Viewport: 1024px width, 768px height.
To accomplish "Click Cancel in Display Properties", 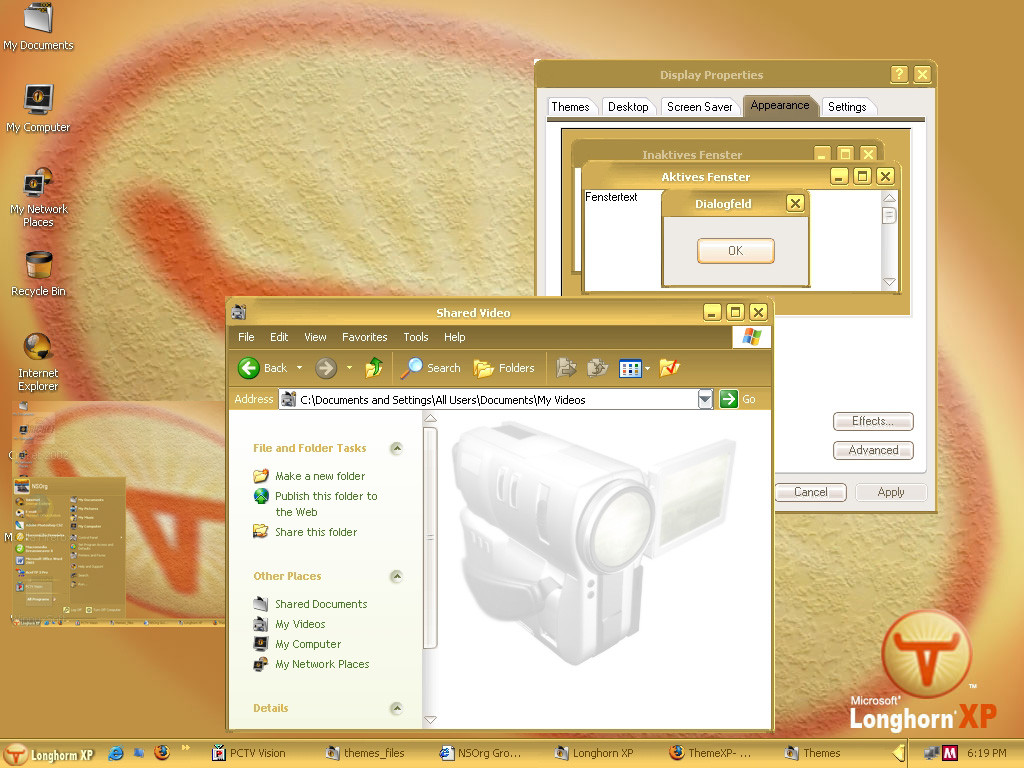I will 810,492.
